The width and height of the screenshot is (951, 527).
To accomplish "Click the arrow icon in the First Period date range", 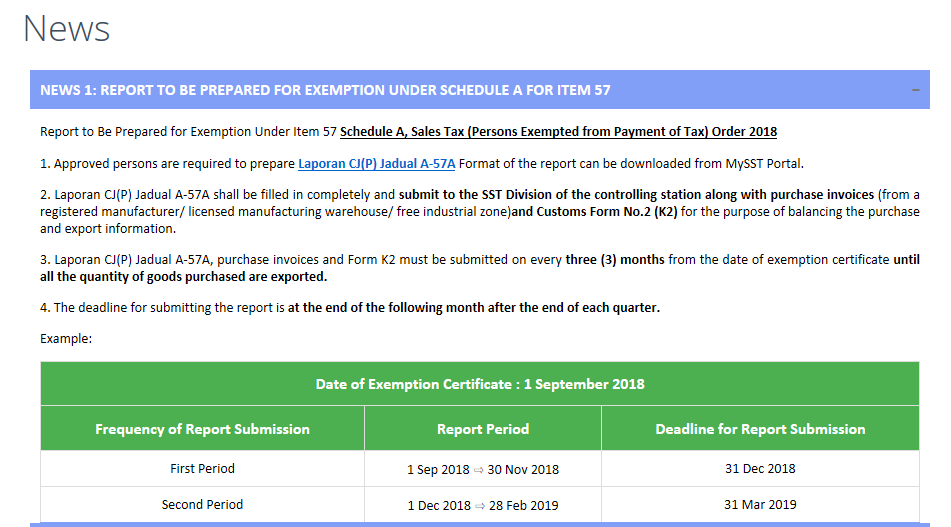I will (479, 470).
